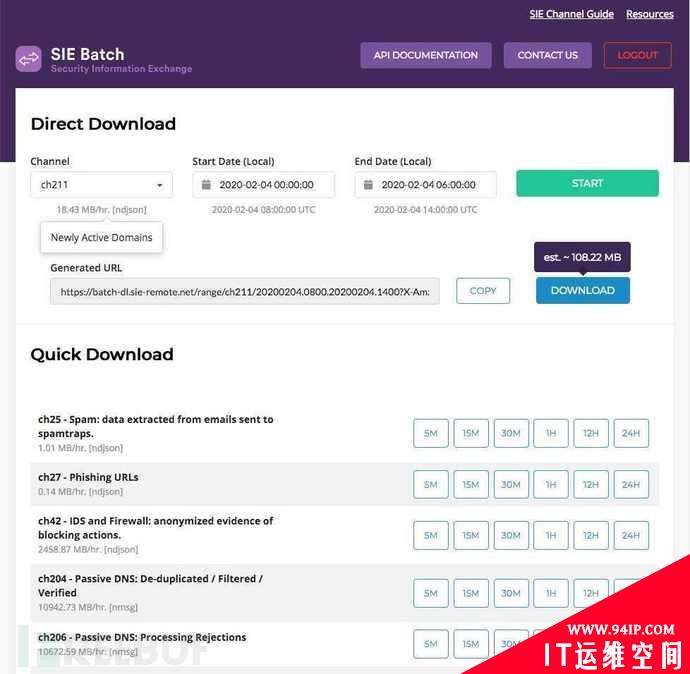Image resolution: width=690 pixels, height=674 pixels.
Task: Download ch25 Spam last 1H
Action: coord(551,433)
